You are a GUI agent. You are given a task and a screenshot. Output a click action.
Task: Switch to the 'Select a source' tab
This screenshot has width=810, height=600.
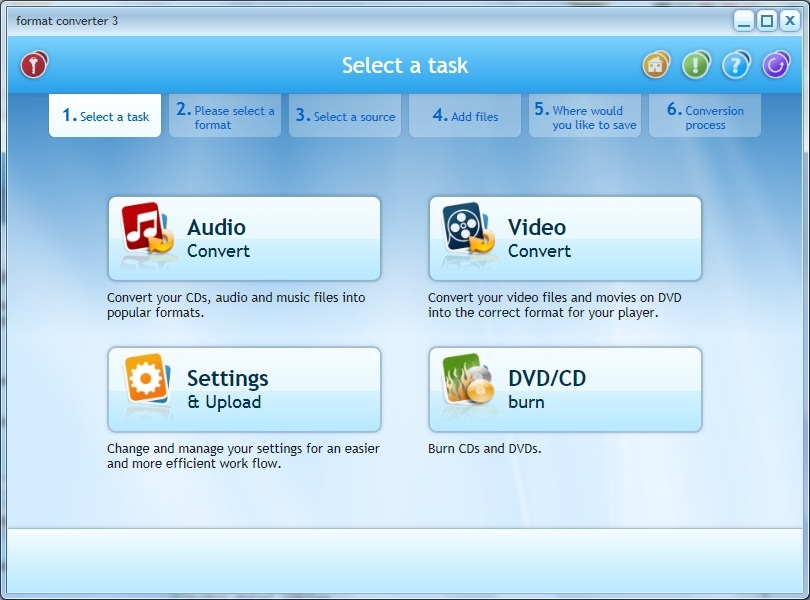344,115
